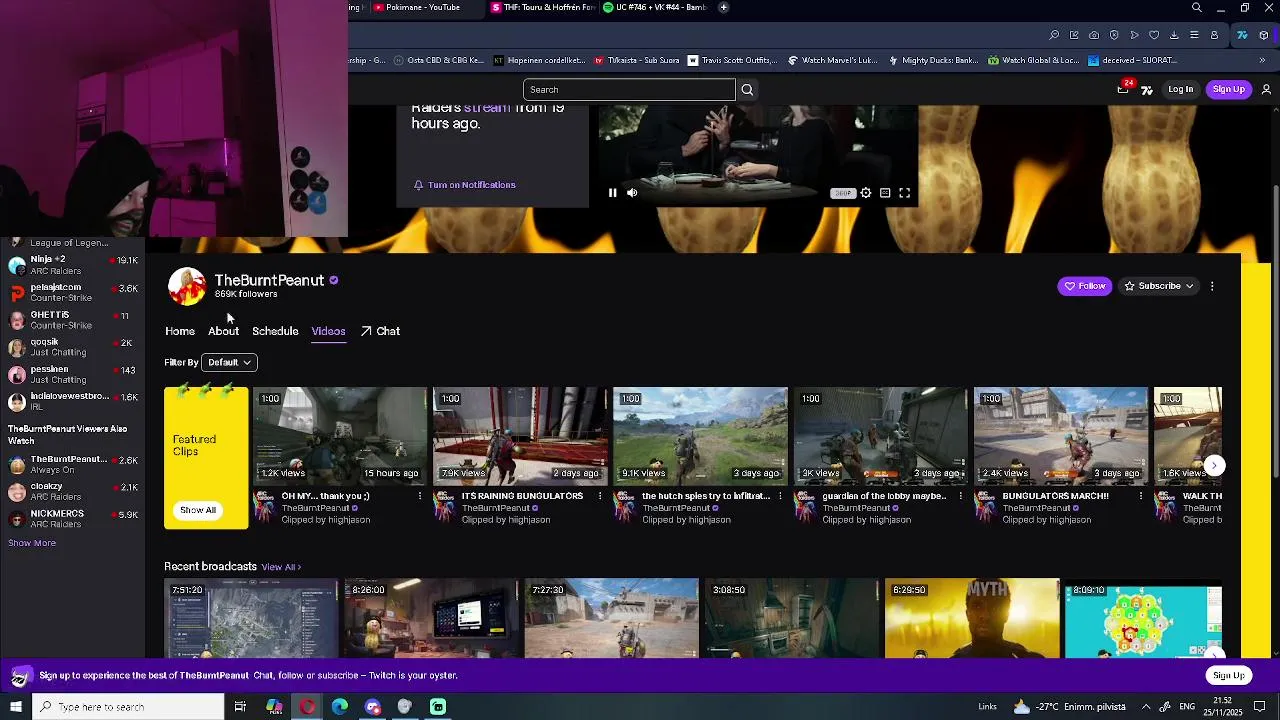The image size is (1280, 720).
Task: Open Microsoft Edge from the taskbar
Action: click(340, 707)
